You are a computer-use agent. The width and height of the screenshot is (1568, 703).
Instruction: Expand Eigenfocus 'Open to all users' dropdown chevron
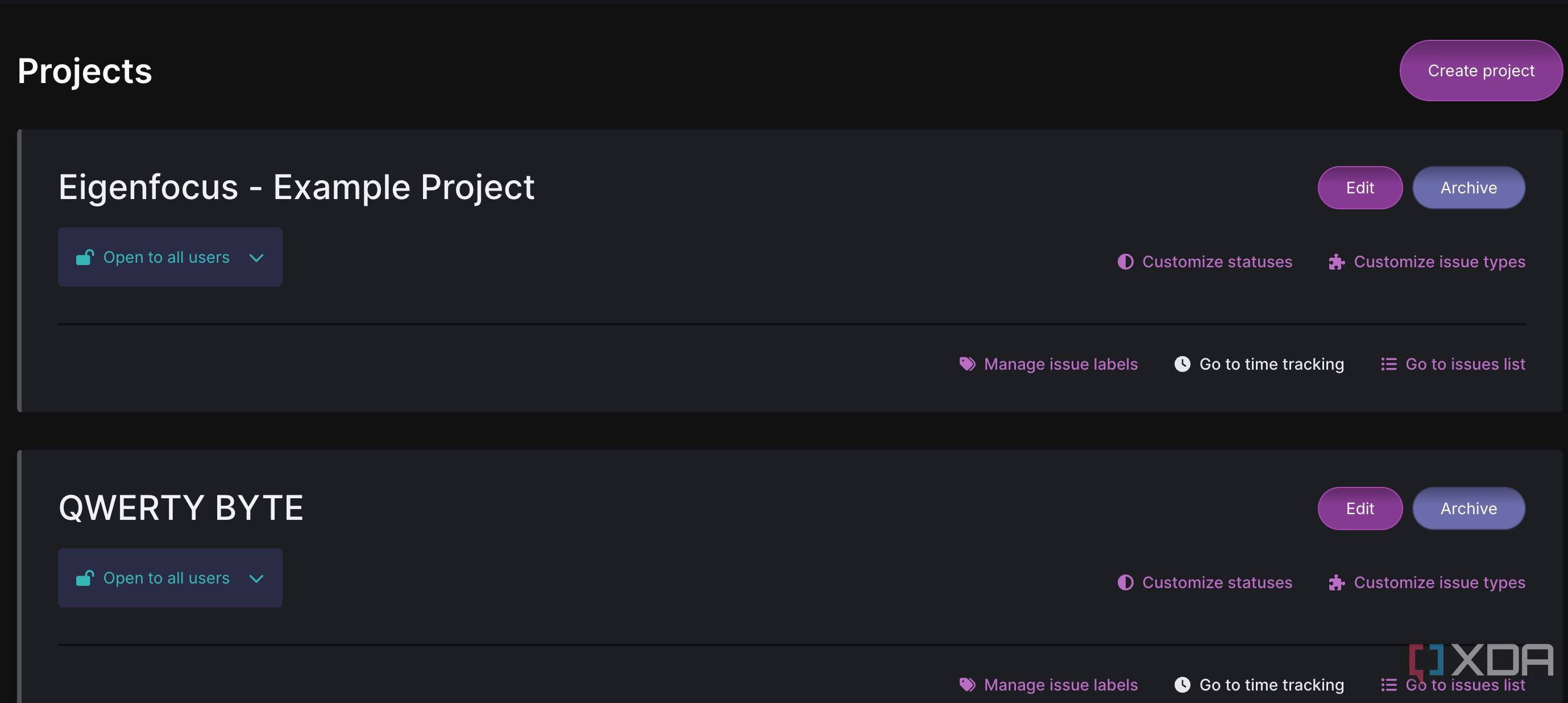256,258
